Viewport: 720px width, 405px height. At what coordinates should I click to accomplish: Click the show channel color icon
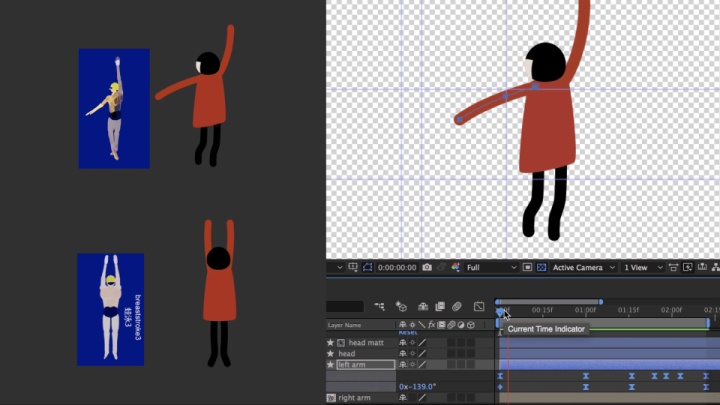pyautogui.click(x=455, y=268)
